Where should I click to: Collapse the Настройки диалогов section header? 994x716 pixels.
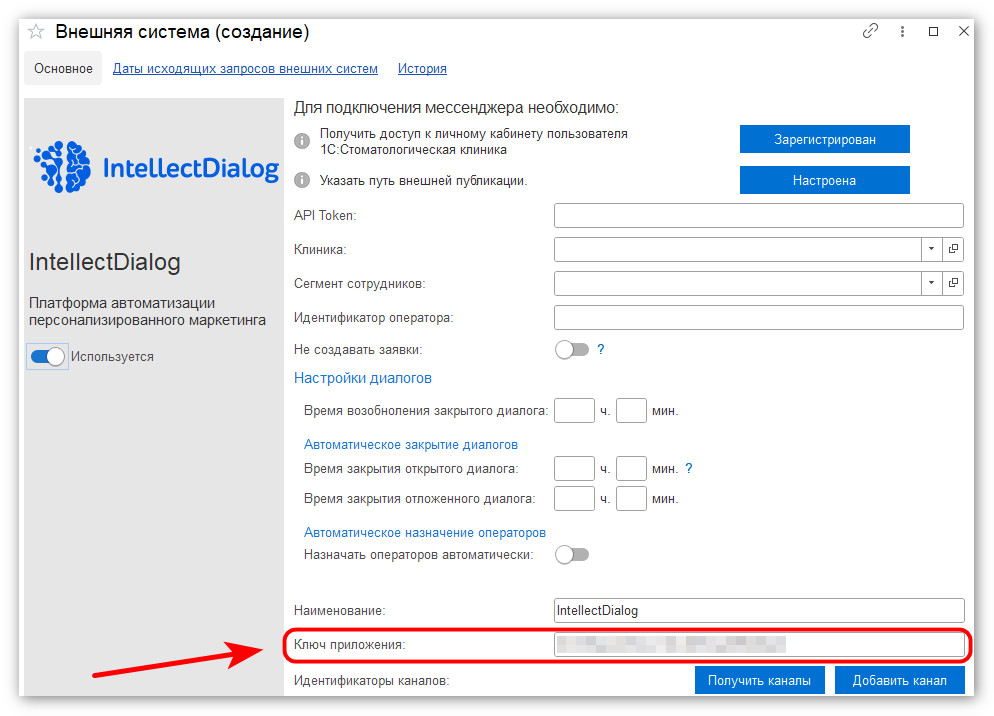point(363,378)
